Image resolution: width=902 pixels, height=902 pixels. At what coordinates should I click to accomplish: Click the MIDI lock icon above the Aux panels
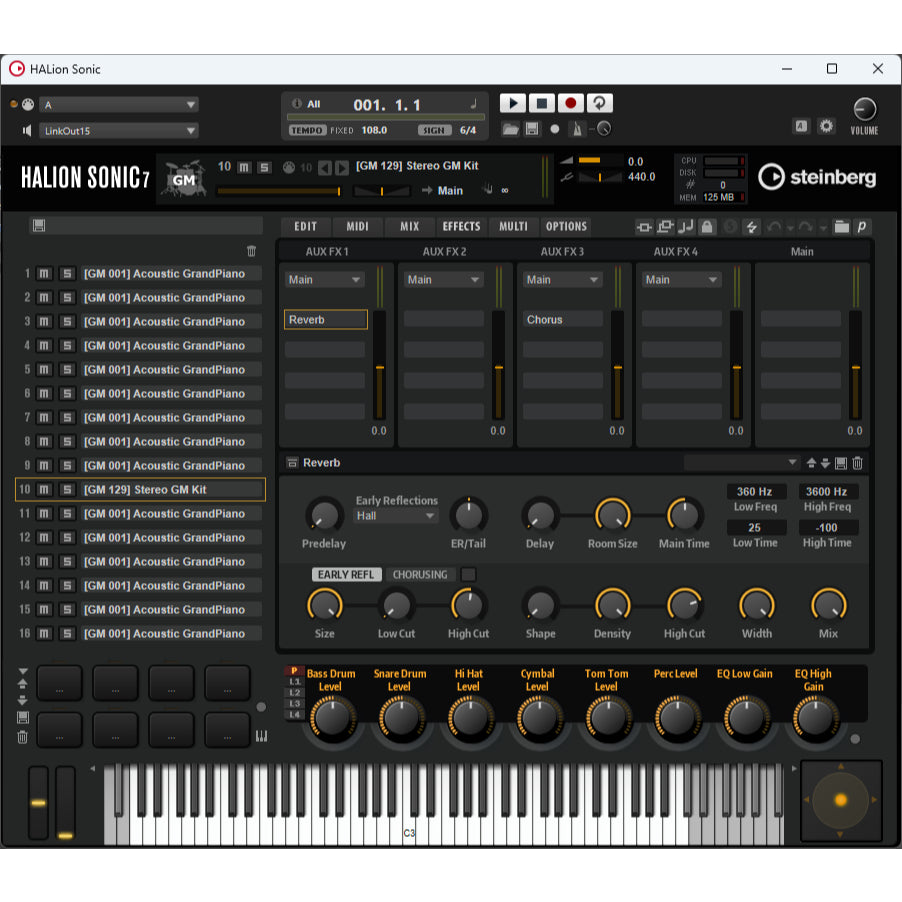tap(706, 227)
